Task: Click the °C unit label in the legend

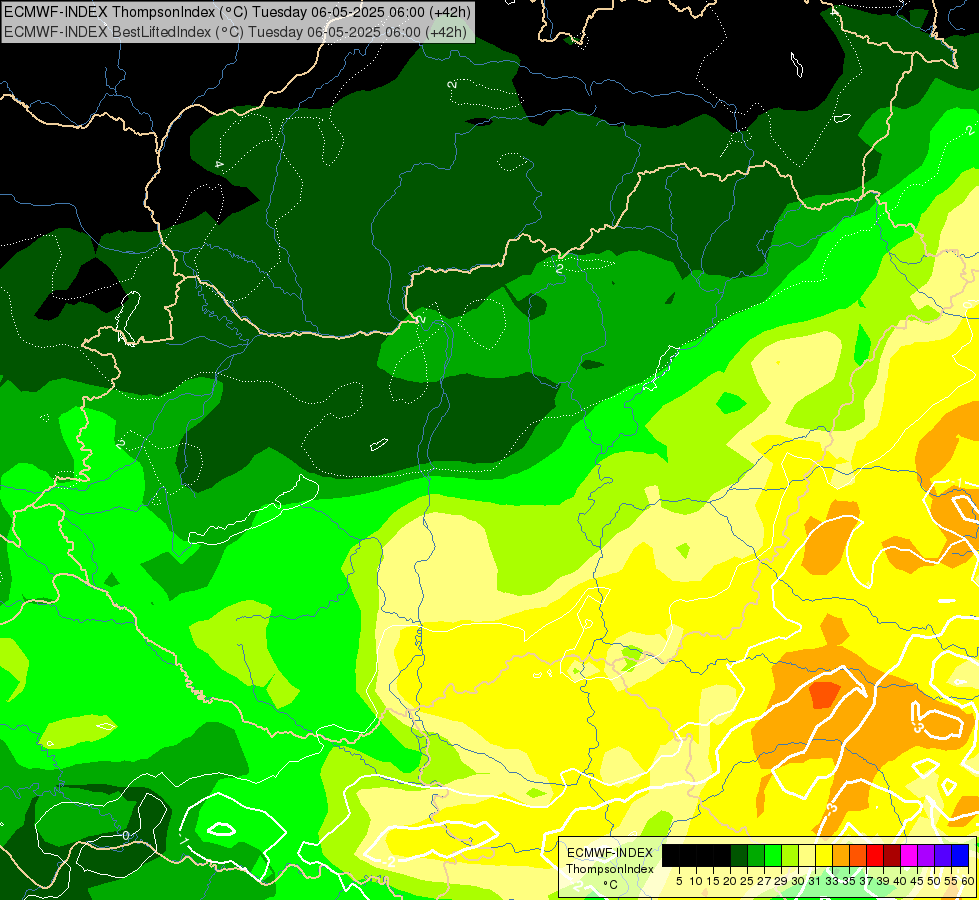Action: coord(611,885)
